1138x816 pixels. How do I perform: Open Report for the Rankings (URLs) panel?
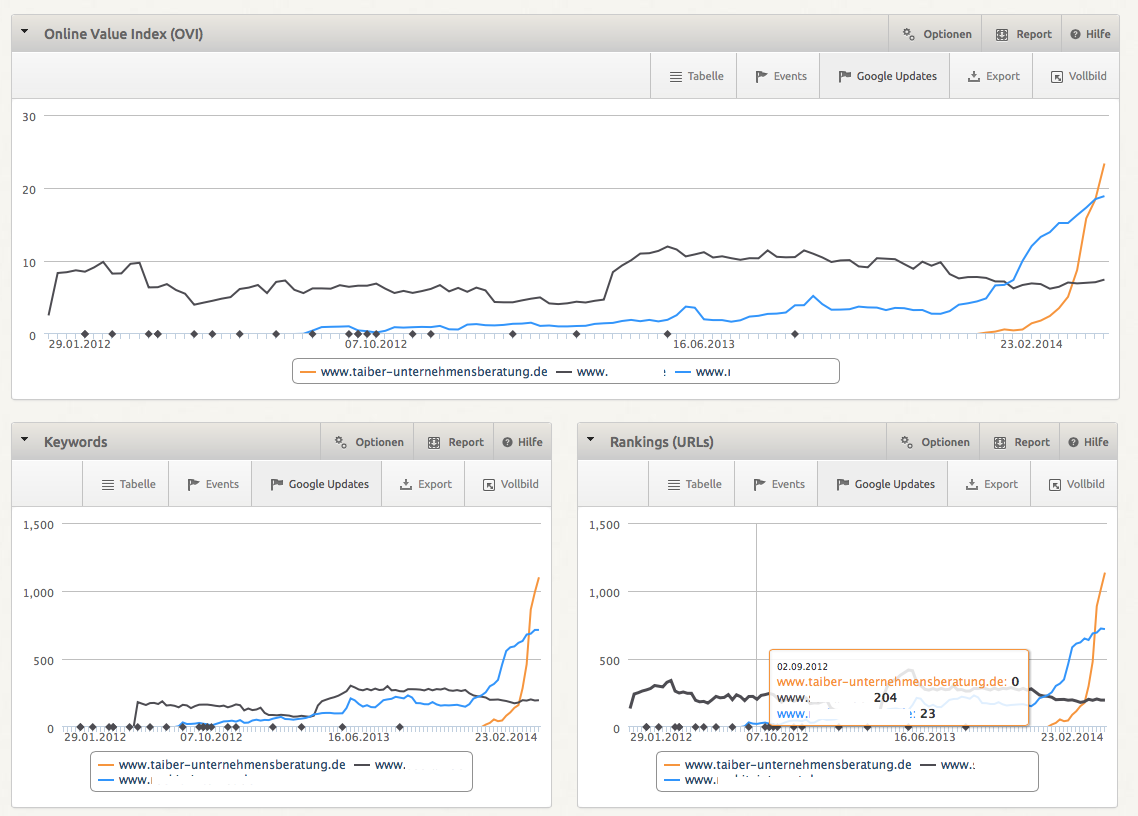pos(1021,442)
